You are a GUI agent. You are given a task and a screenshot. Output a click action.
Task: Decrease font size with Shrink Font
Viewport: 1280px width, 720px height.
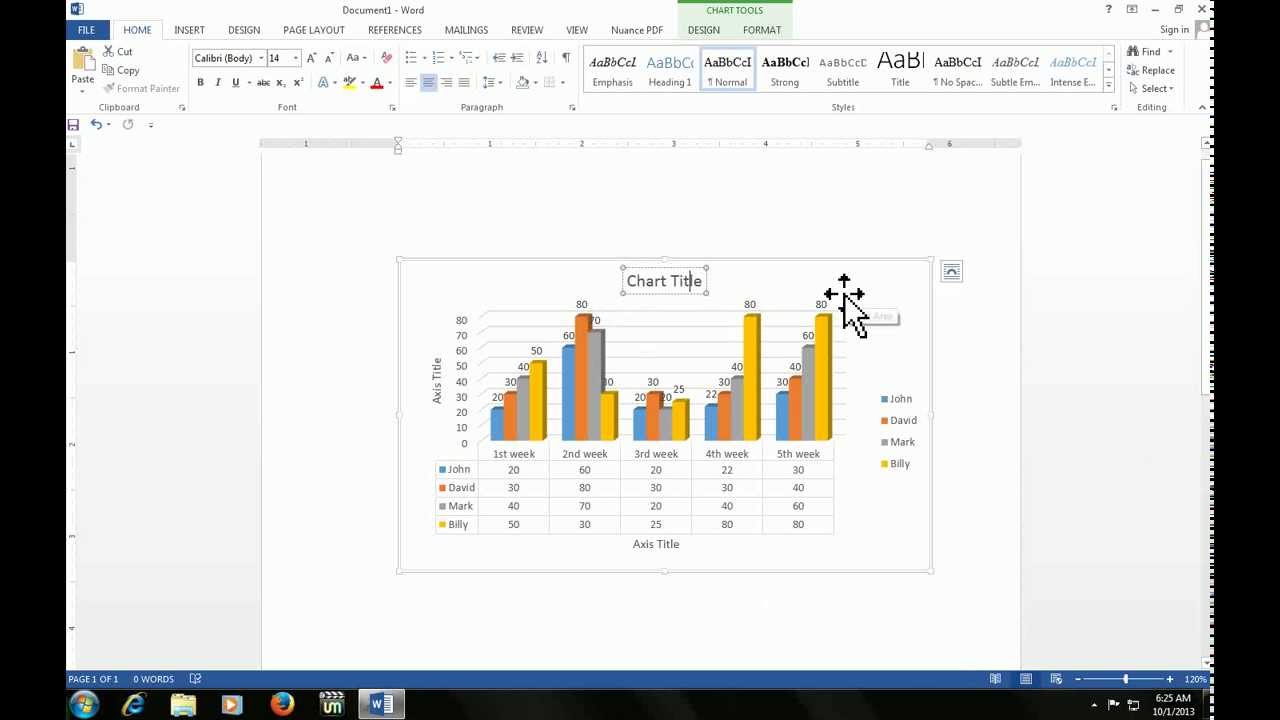[328, 58]
